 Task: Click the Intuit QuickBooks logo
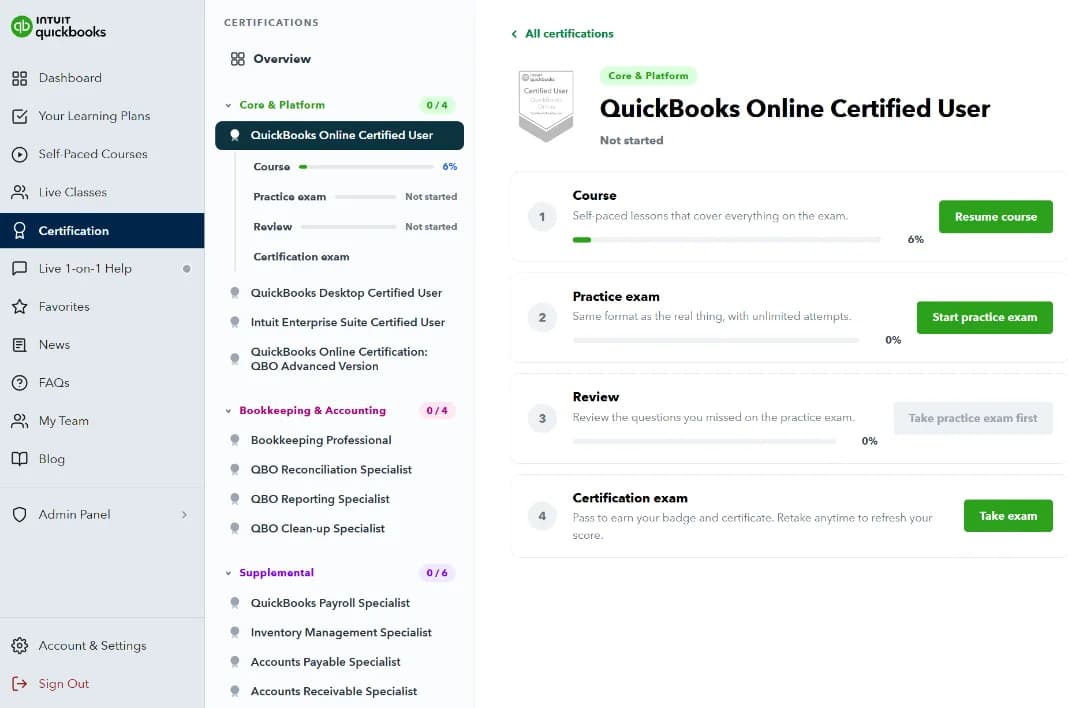click(x=59, y=27)
